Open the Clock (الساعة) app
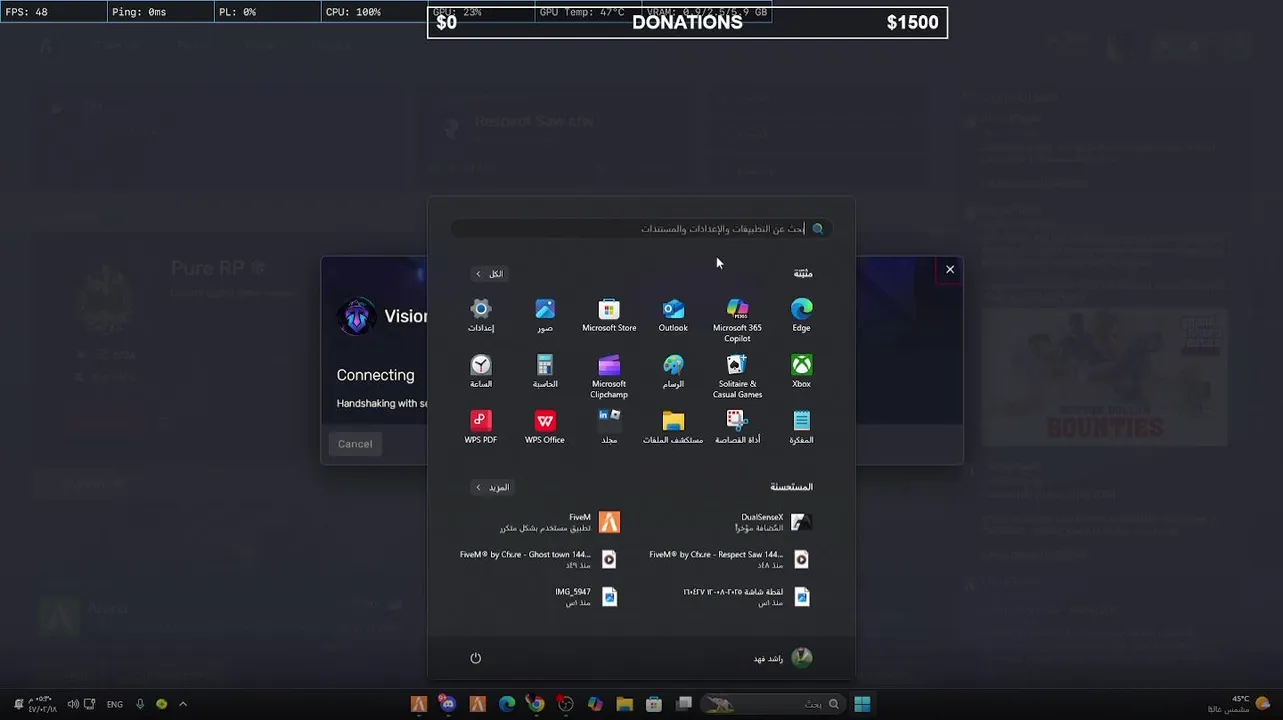The width and height of the screenshot is (1283, 720). (x=481, y=371)
